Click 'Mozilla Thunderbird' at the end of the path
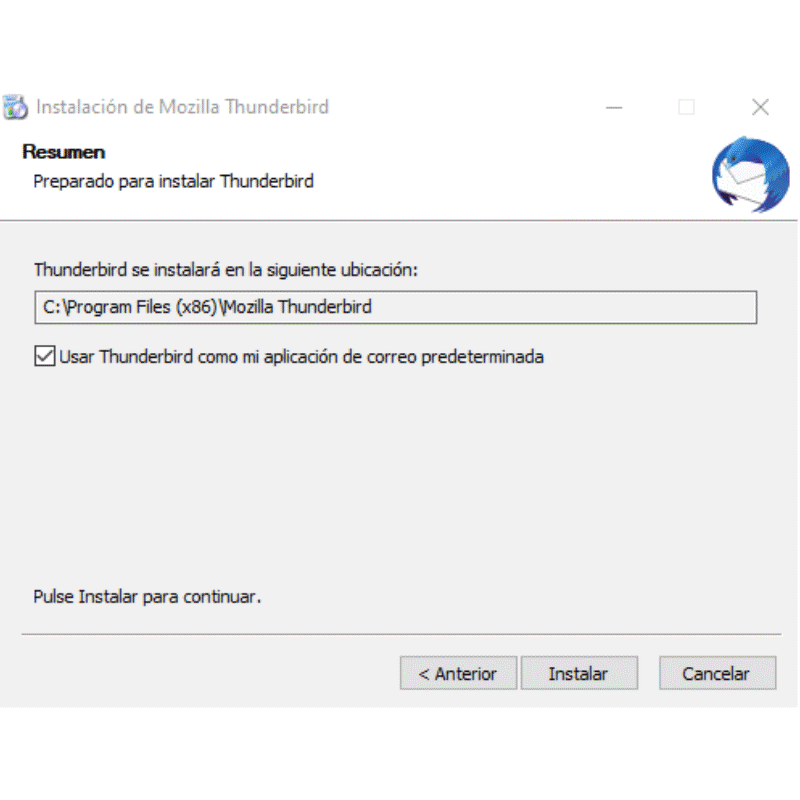Viewport: 800px width, 800px height. [298, 307]
